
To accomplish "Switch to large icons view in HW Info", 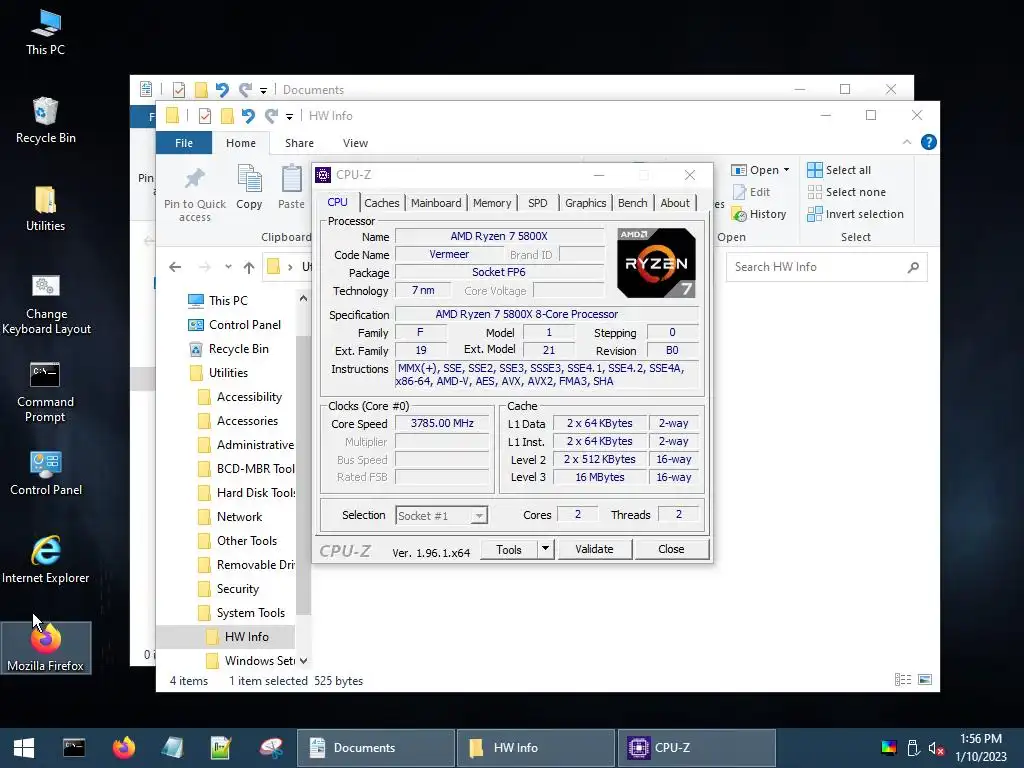I will (925, 680).
